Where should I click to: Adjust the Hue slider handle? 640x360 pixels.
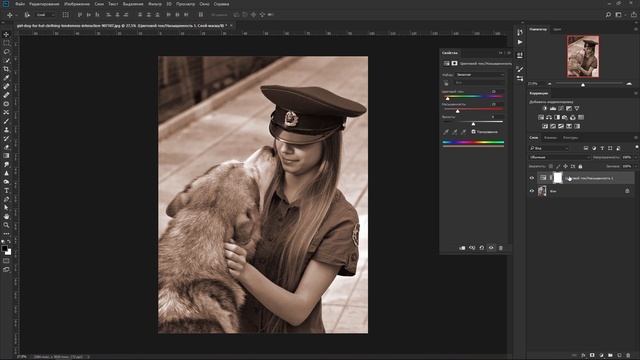[x=447, y=98]
